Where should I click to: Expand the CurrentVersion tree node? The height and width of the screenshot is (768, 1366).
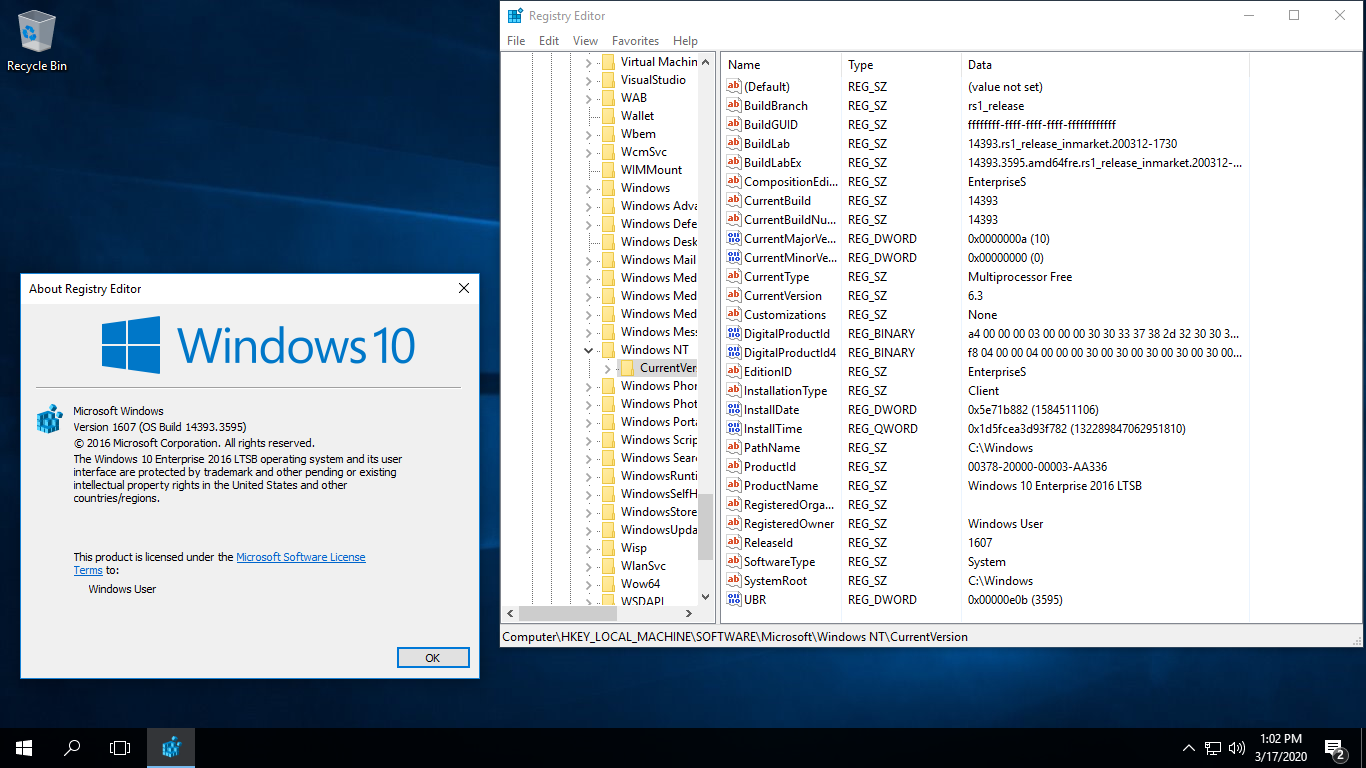click(x=607, y=368)
